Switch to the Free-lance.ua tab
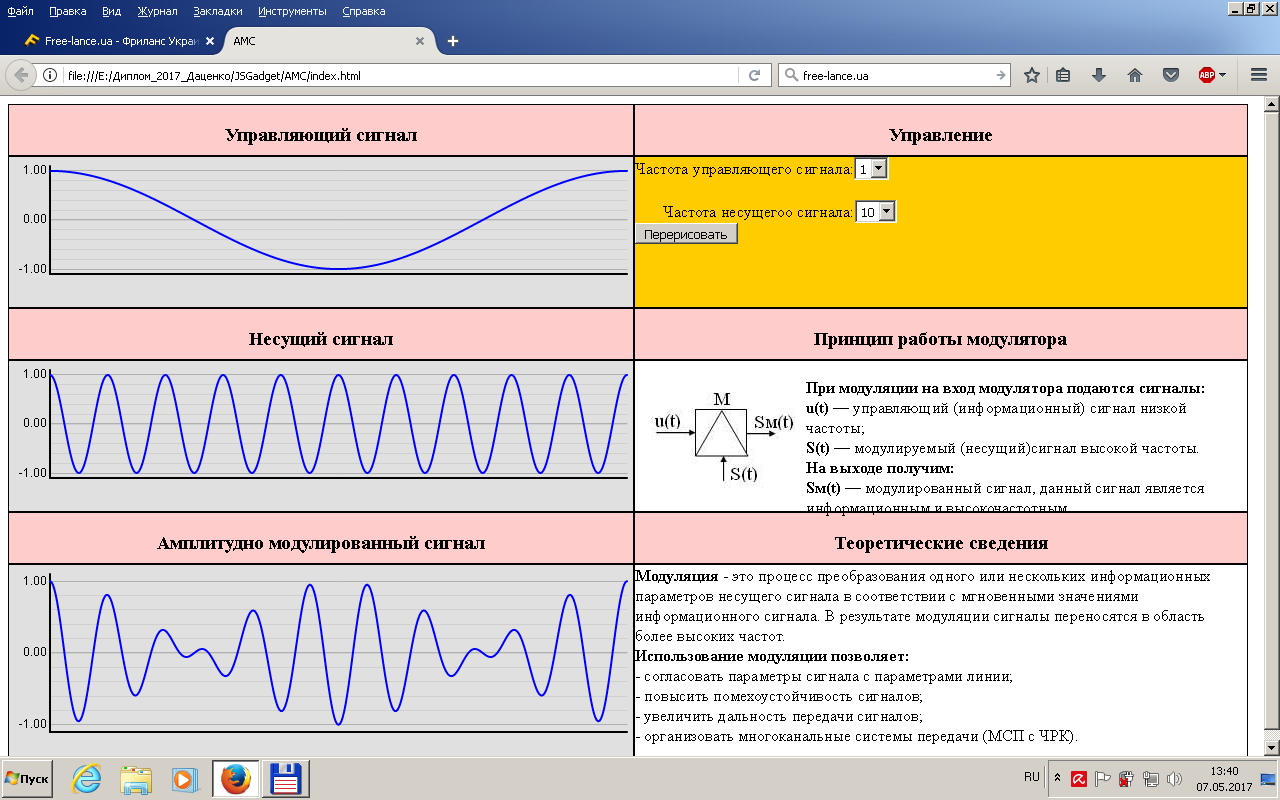The width and height of the screenshot is (1280, 800). pyautogui.click(x=119, y=41)
